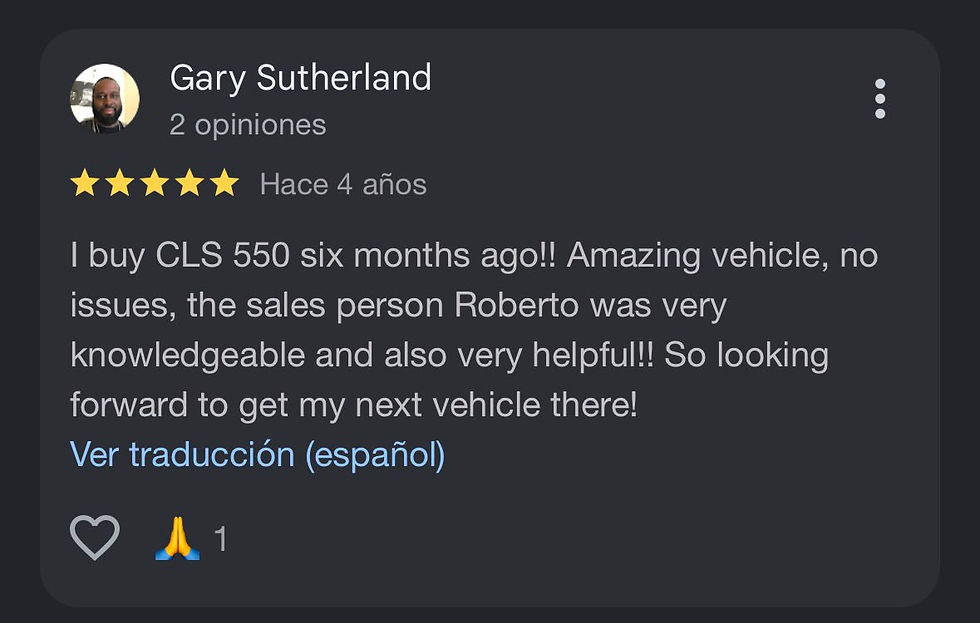Click the fourth yellow rating star
Viewport: 980px width, 623px height.
tap(189, 183)
